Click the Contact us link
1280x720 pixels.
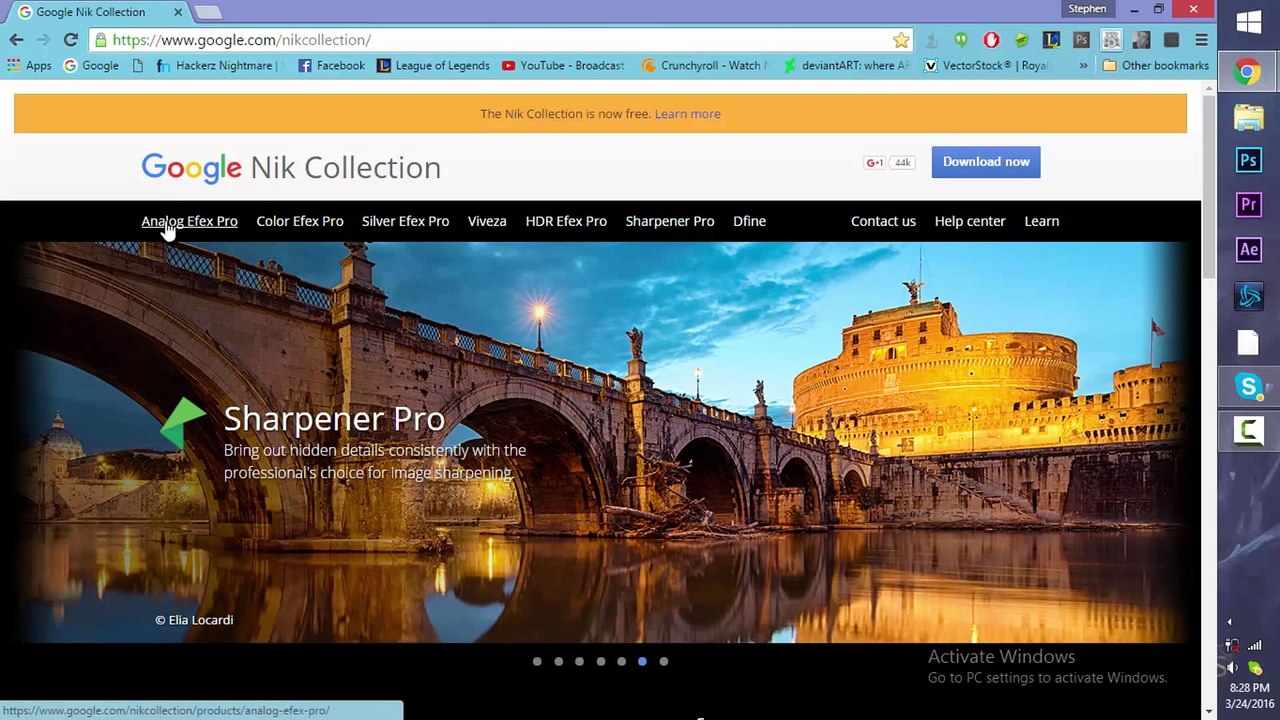pyautogui.click(x=883, y=221)
